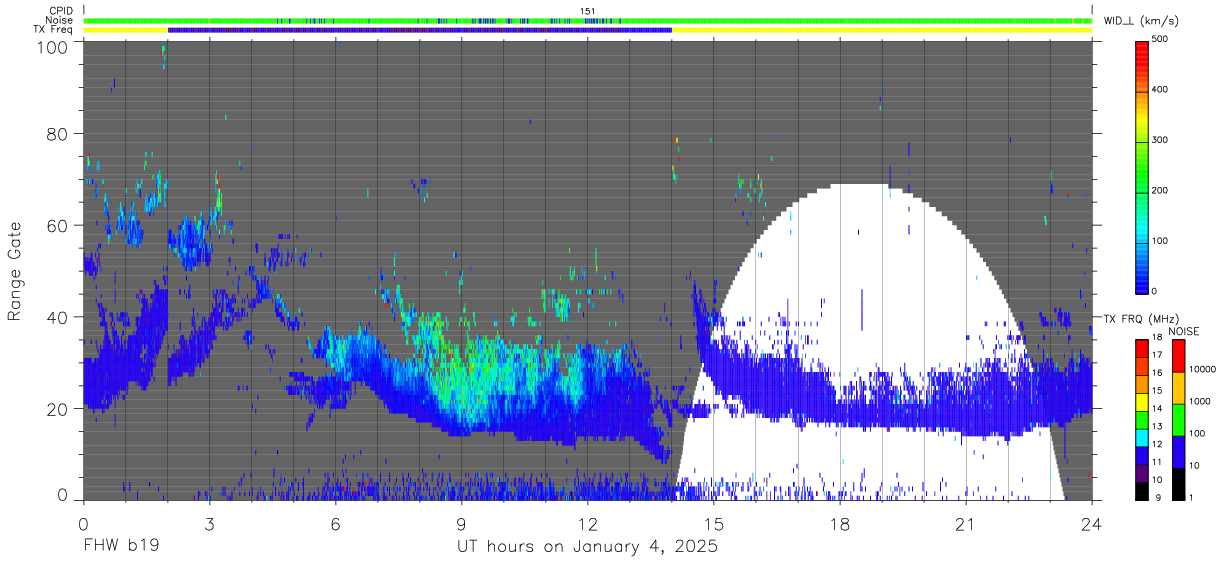The image size is (1228, 567).
Task: Click the 10000 value on noise legend
Action: 1201,369
